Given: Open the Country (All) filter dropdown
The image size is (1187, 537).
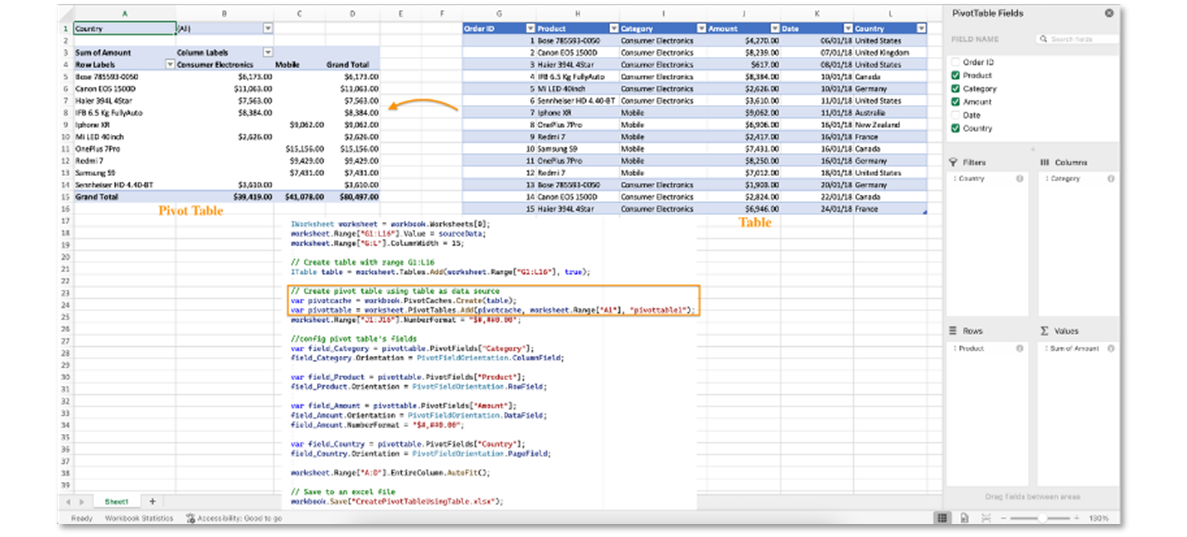Looking at the screenshot, I should click(267, 28).
